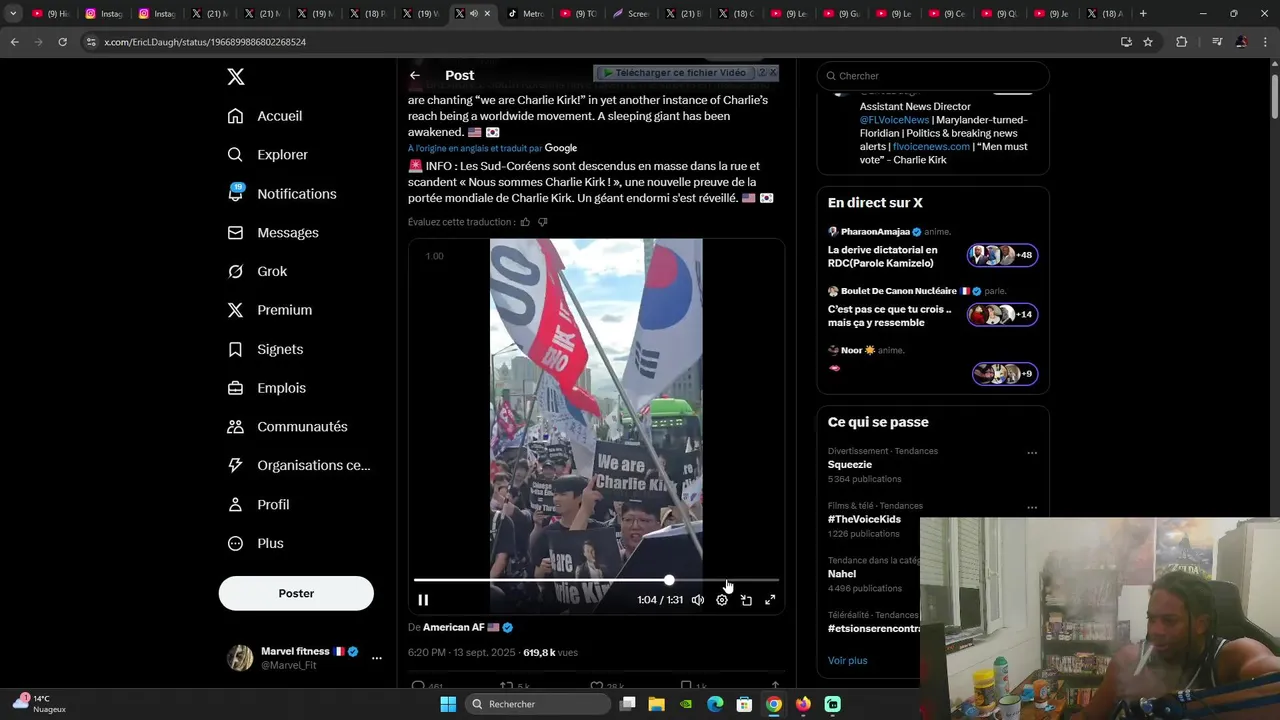The height and width of the screenshot is (720, 1280).
Task: Open the weather widget showing 14°C
Action: (x=40, y=703)
